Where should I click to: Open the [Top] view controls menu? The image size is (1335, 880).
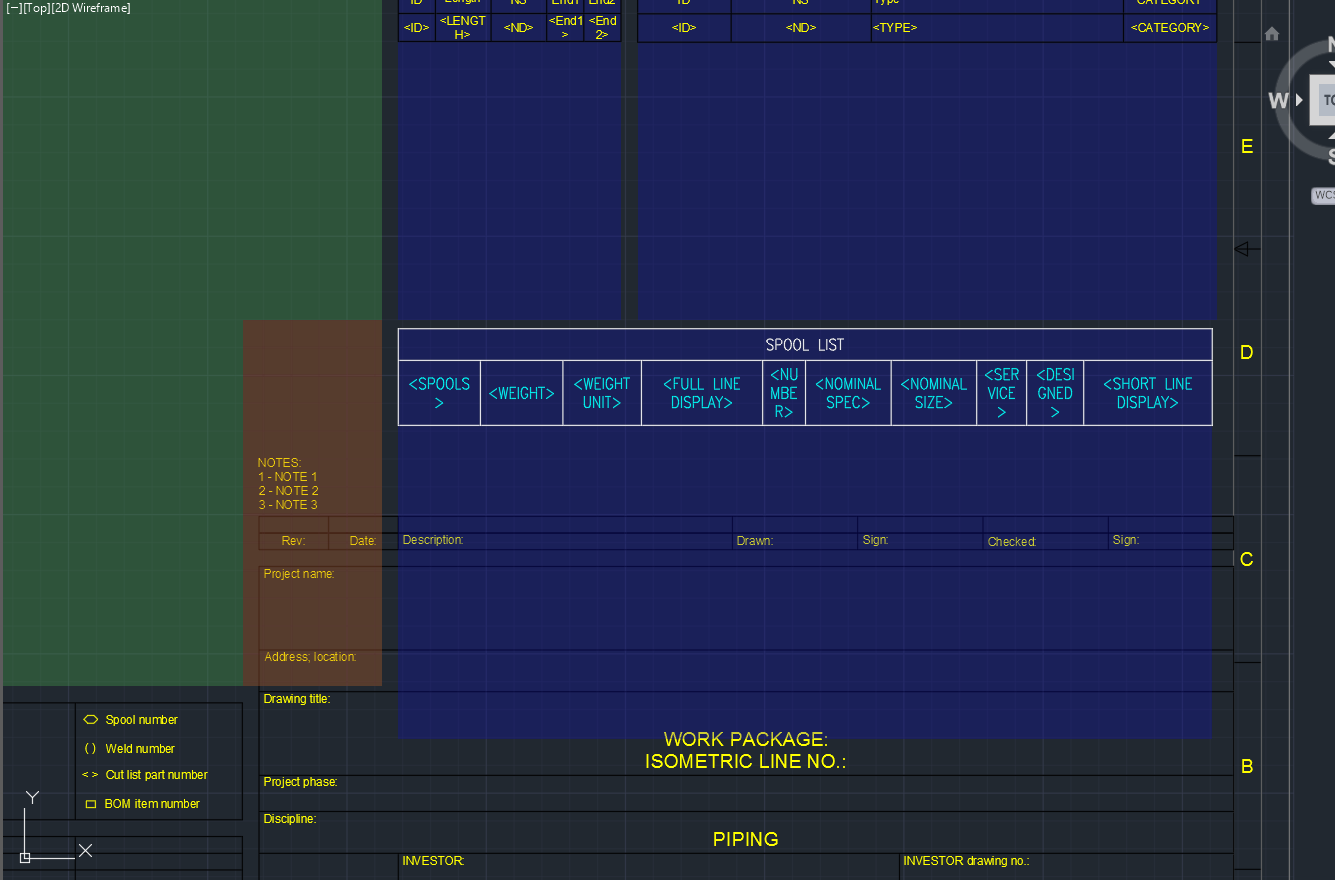click(x=36, y=8)
